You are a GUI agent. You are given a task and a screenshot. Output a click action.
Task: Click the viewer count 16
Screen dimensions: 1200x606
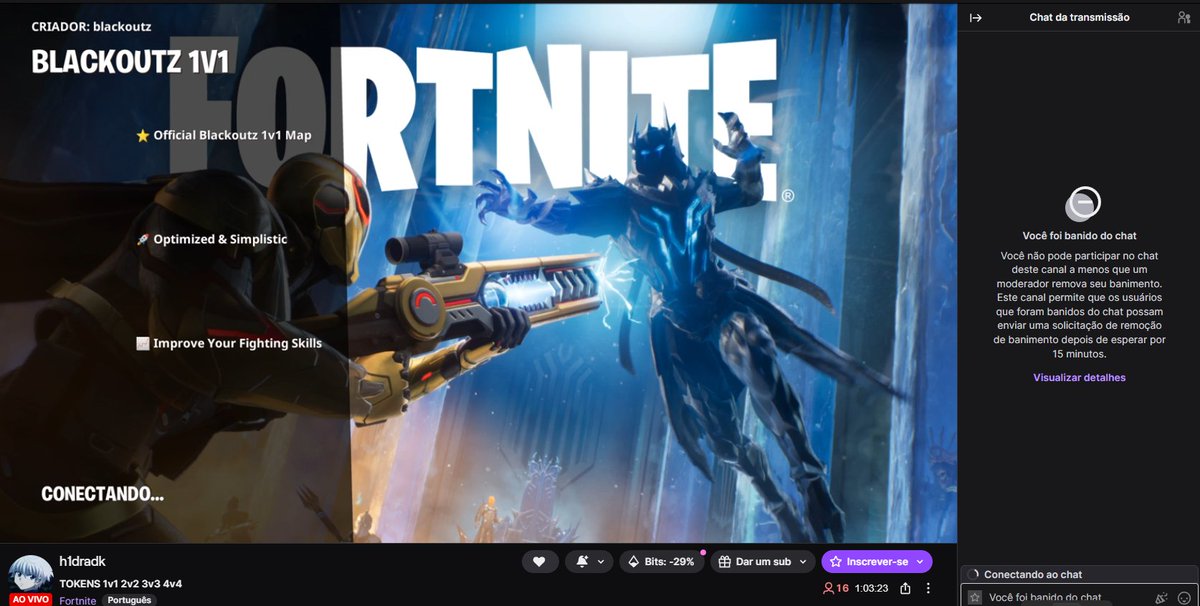[x=835, y=588]
